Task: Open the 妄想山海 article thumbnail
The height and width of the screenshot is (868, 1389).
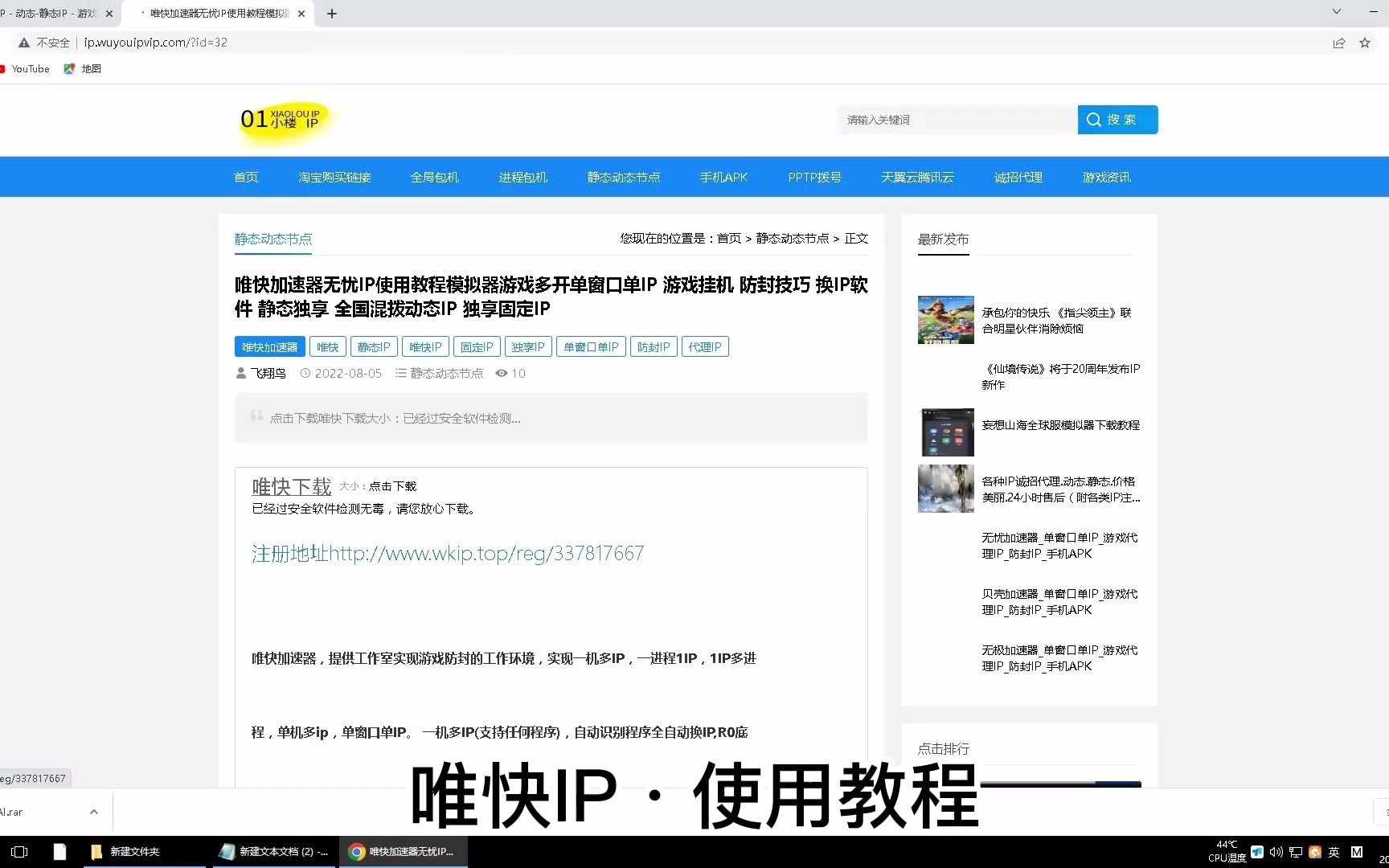Action: point(945,432)
